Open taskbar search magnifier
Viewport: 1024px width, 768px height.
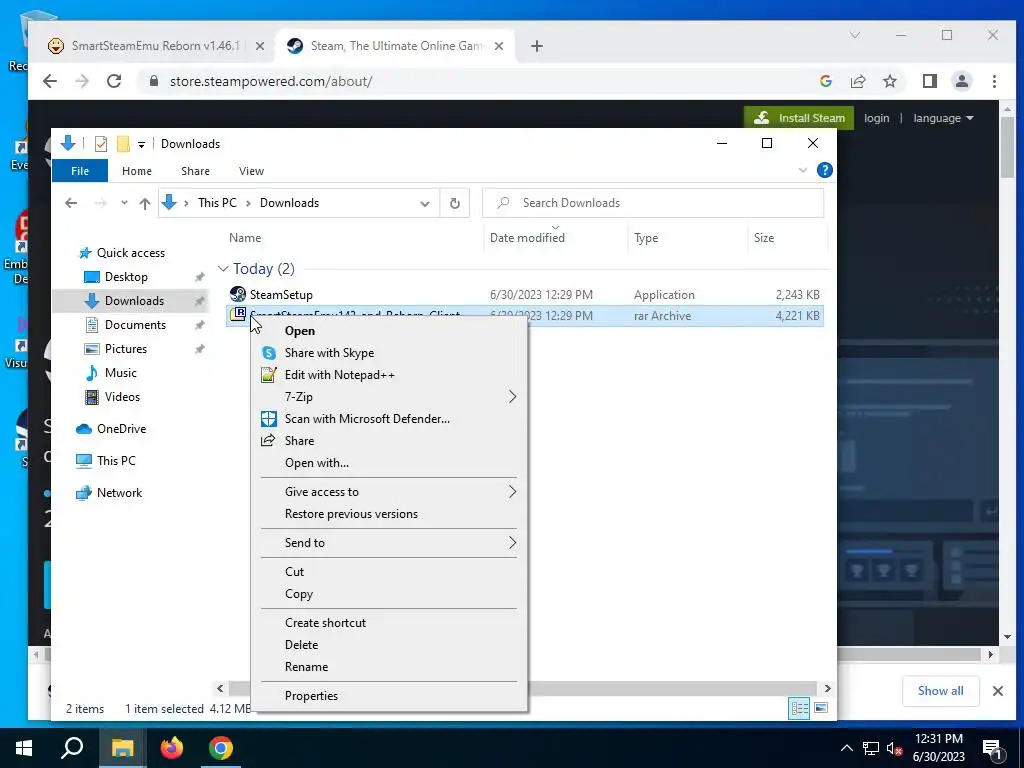(72, 748)
